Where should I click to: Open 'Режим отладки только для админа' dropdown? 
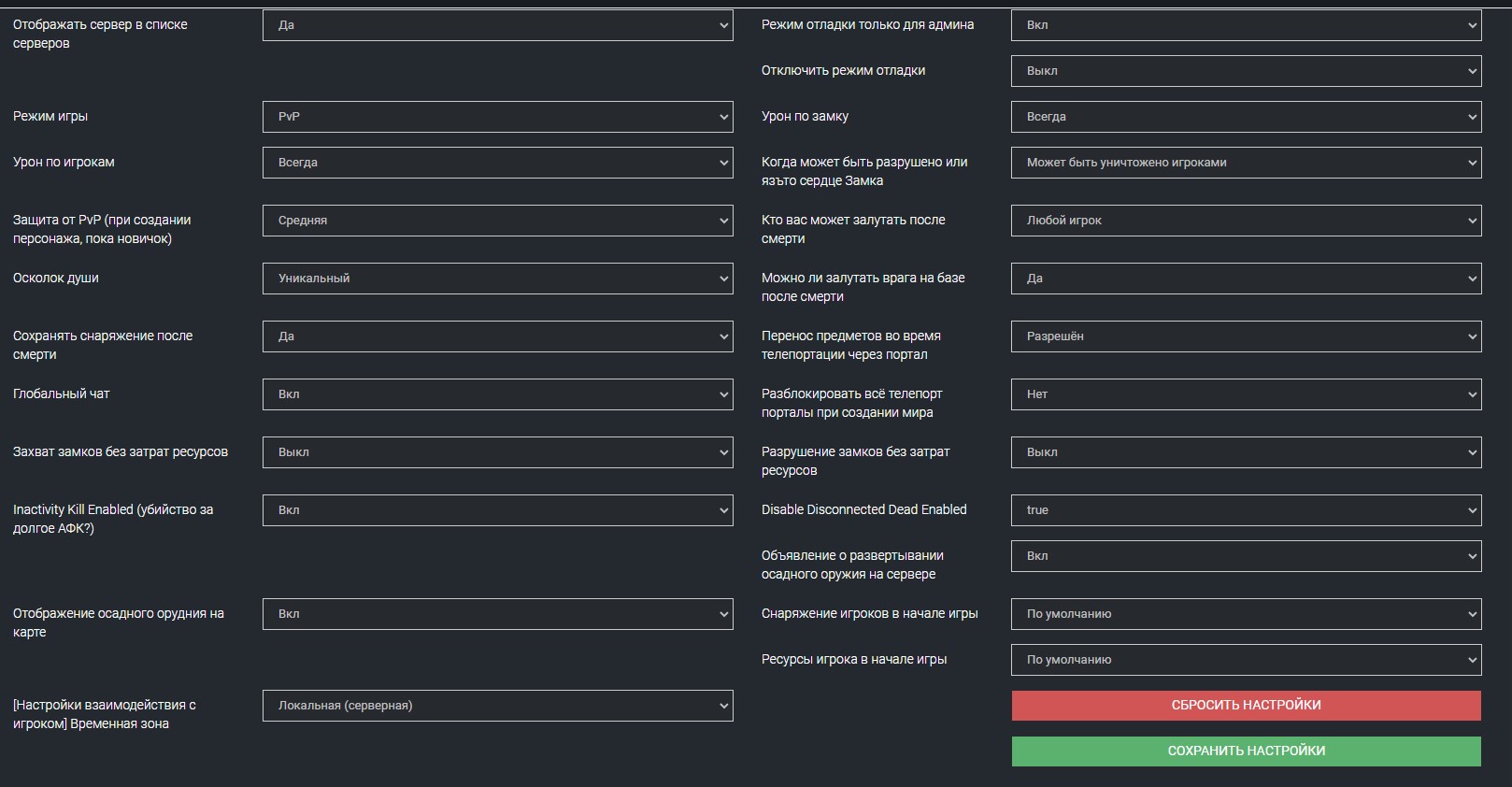(1246, 25)
